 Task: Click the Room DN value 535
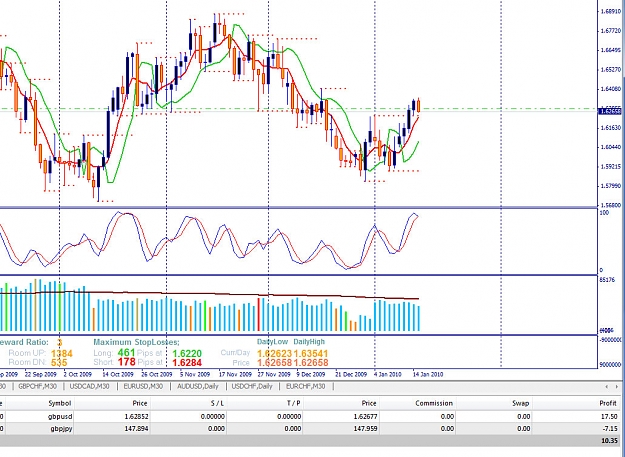point(59,363)
